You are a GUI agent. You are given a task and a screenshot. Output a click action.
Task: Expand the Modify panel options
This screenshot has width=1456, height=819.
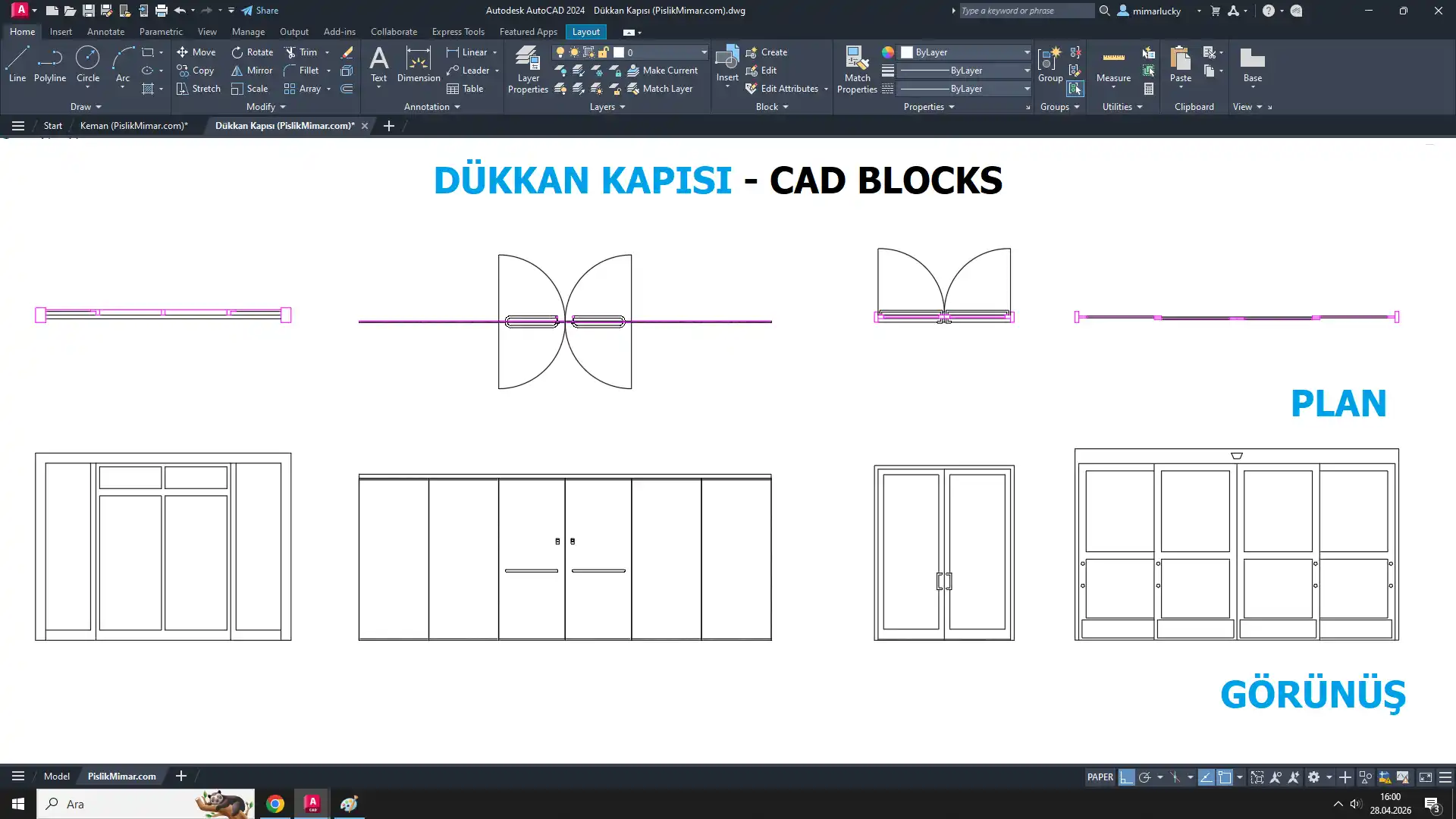point(266,107)
